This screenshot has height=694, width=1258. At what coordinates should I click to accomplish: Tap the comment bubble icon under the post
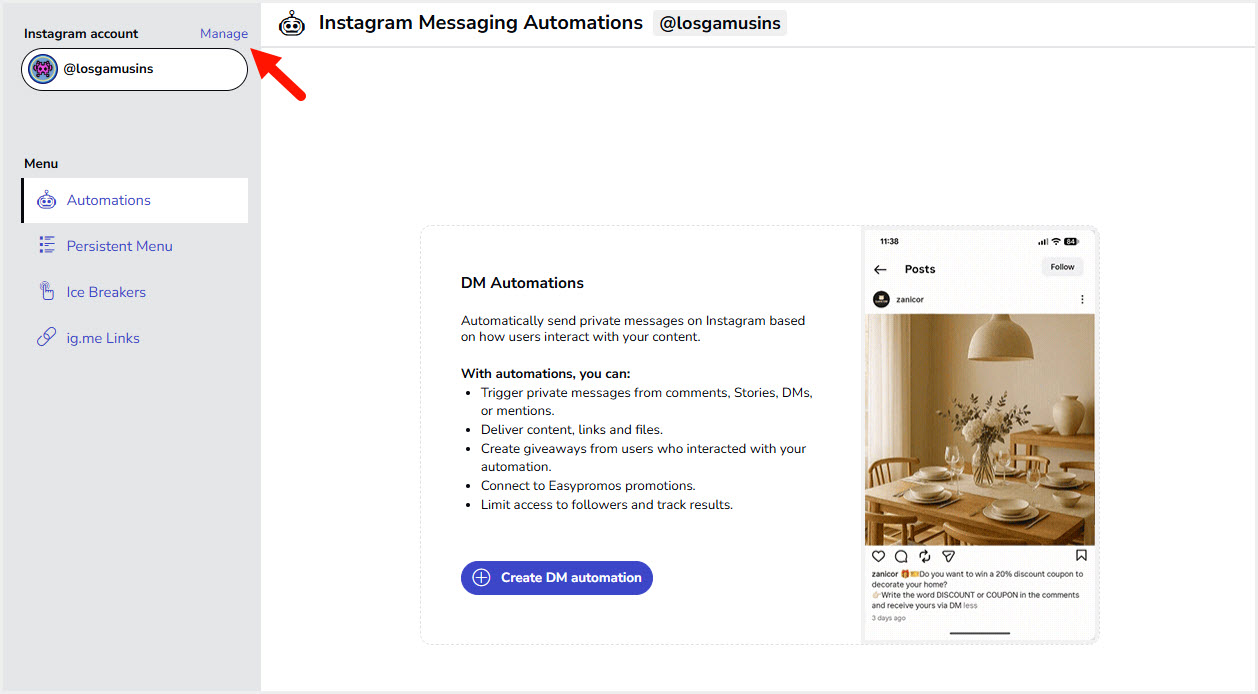coord(901,556)
